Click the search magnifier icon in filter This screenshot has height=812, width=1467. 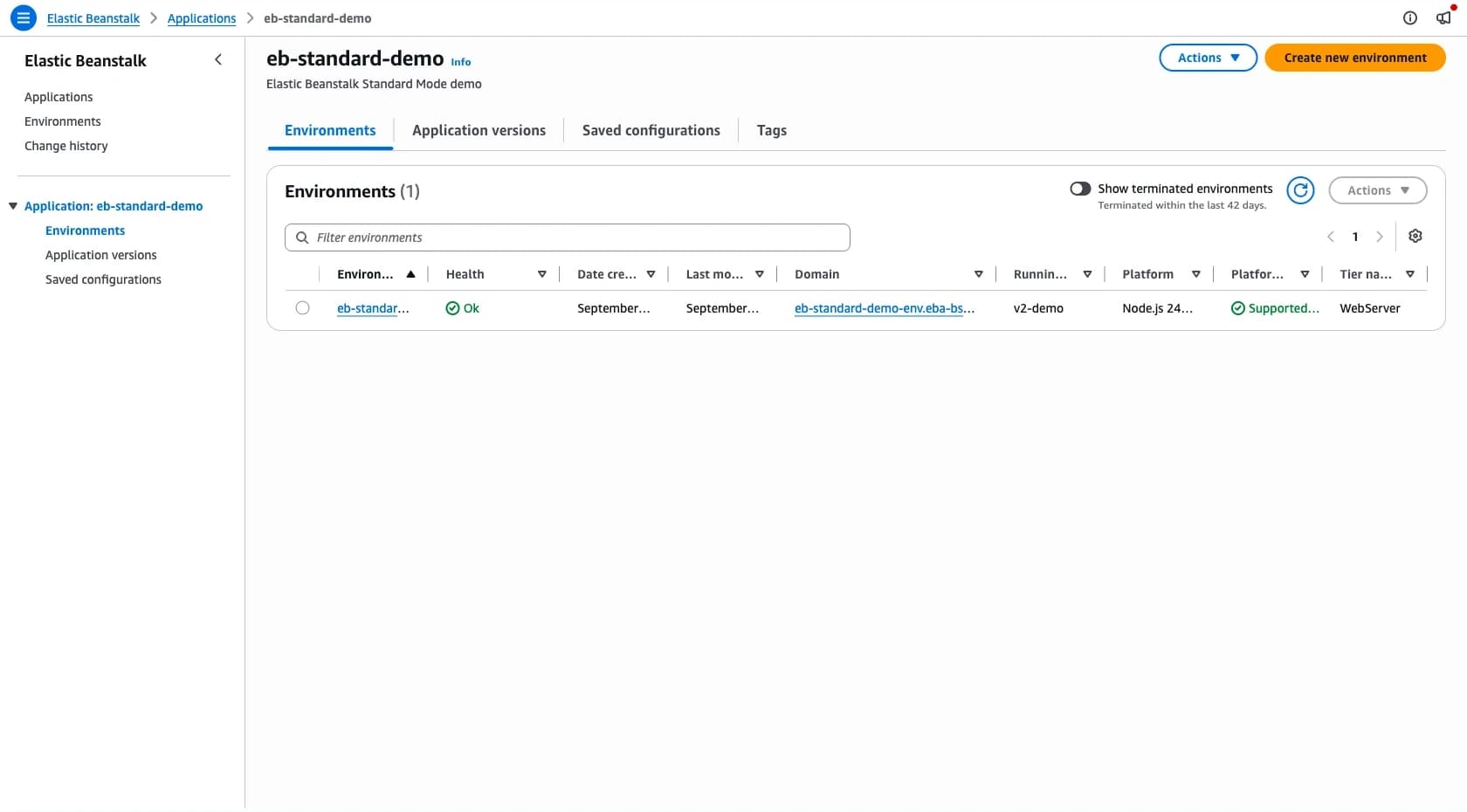point(302,237)
